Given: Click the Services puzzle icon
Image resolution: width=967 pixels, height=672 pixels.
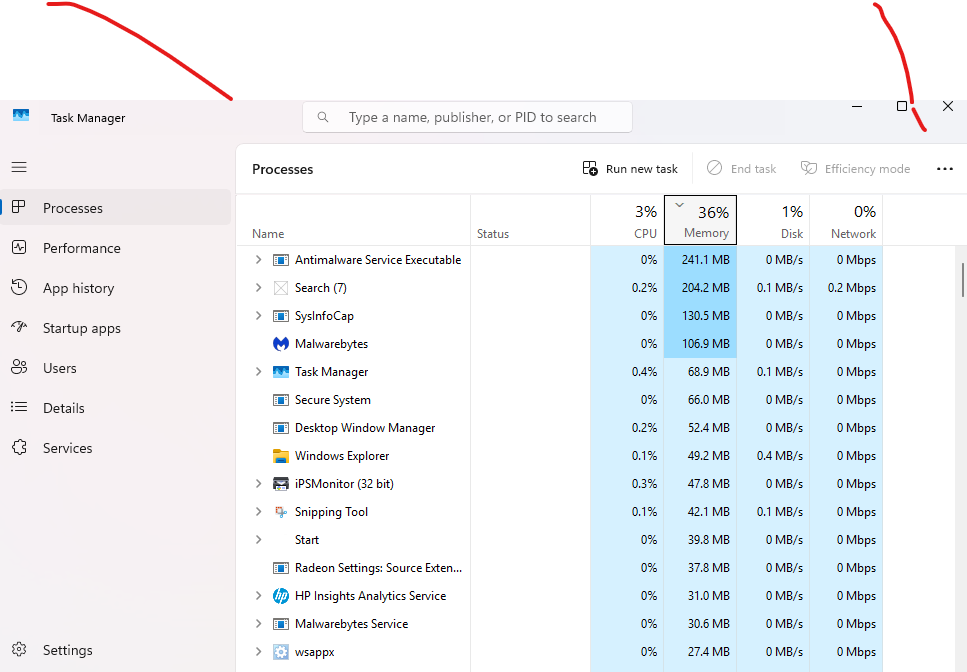Looking at the screenshot, I should click(x=19, y=447).
